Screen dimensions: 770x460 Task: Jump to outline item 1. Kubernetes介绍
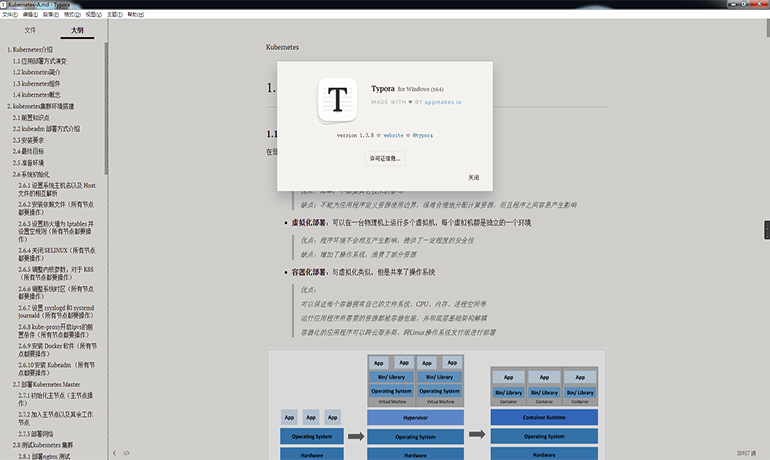[30, 50]
